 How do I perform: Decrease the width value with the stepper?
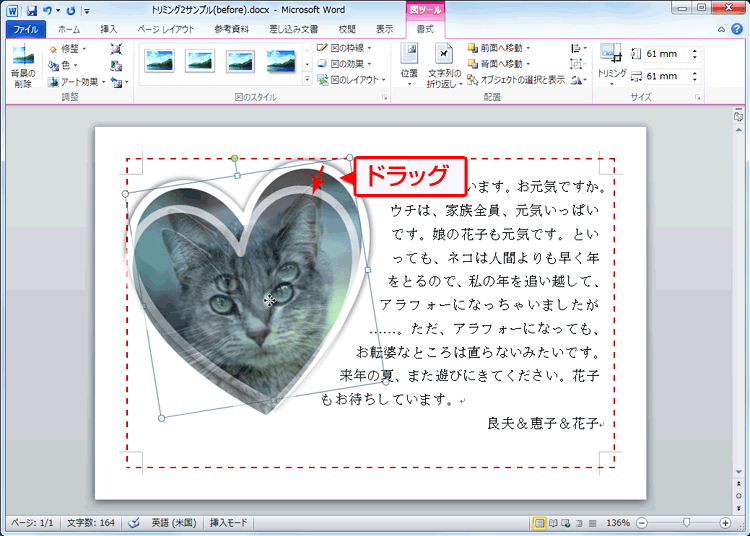point(695,79)
